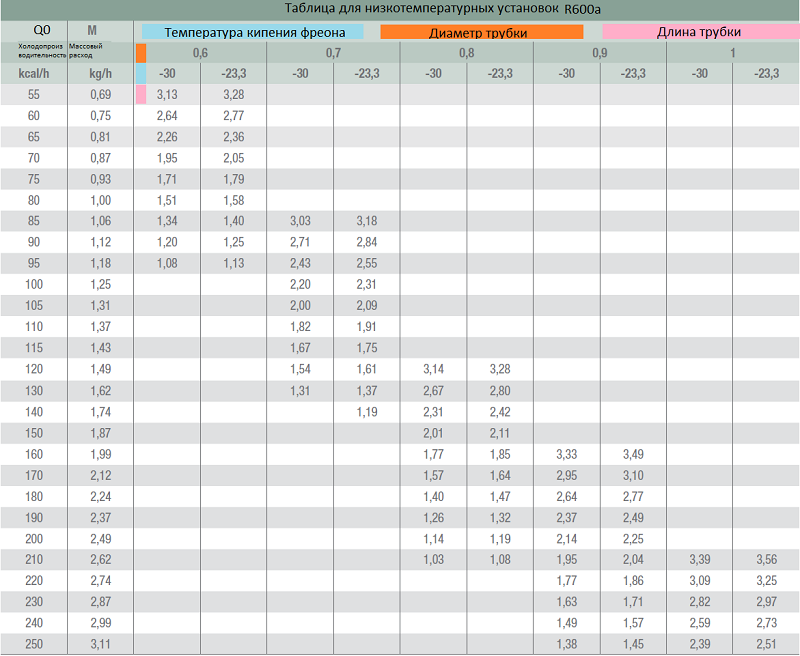Click the length value 3,13
The width and height of the screenshot is (800, 656).
[x=167, y=95]
